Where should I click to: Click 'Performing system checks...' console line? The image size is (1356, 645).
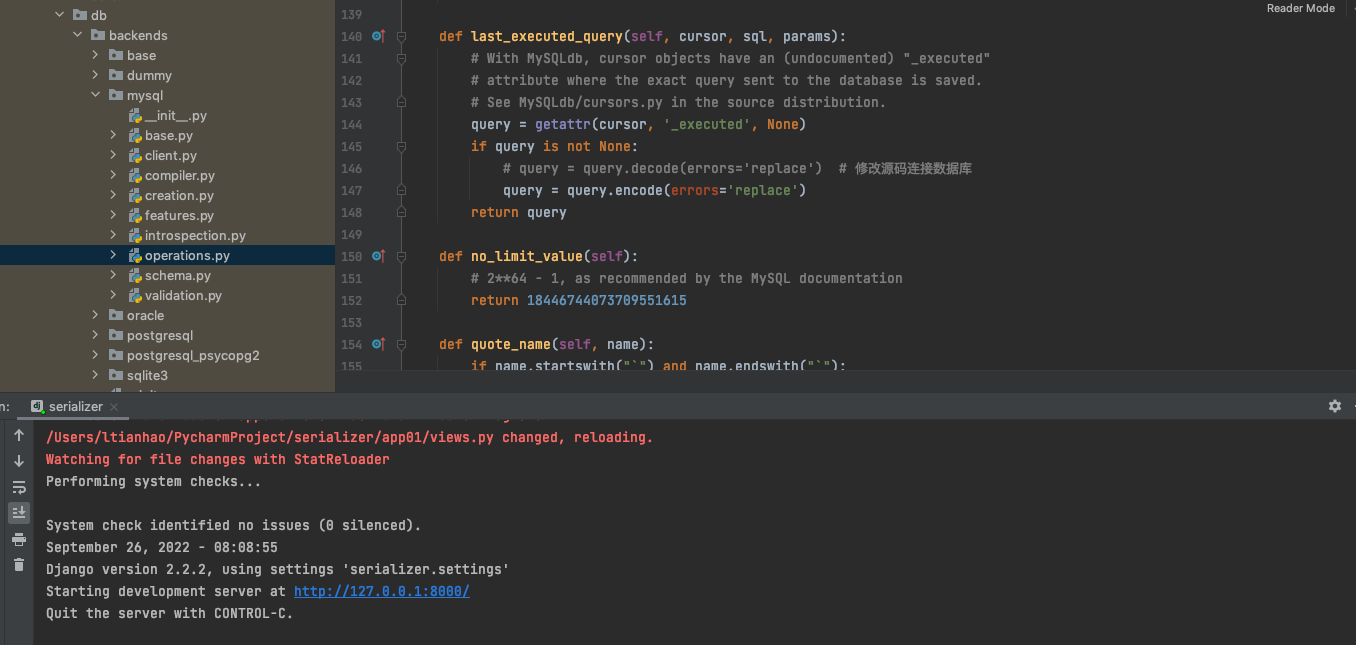point(154,481)
